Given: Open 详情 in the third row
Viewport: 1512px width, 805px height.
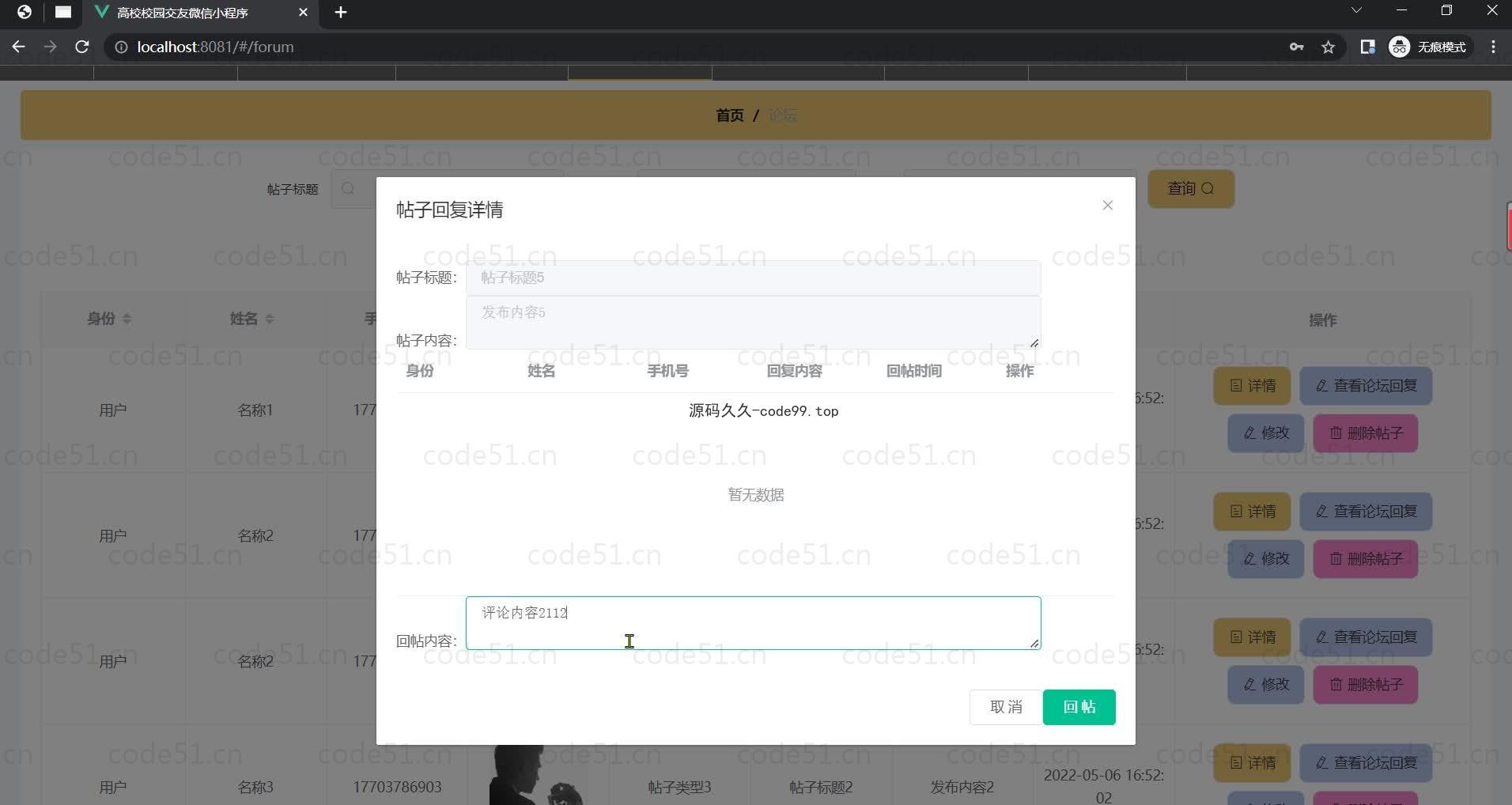Looking at the screenshot, I should [1252, 637].
